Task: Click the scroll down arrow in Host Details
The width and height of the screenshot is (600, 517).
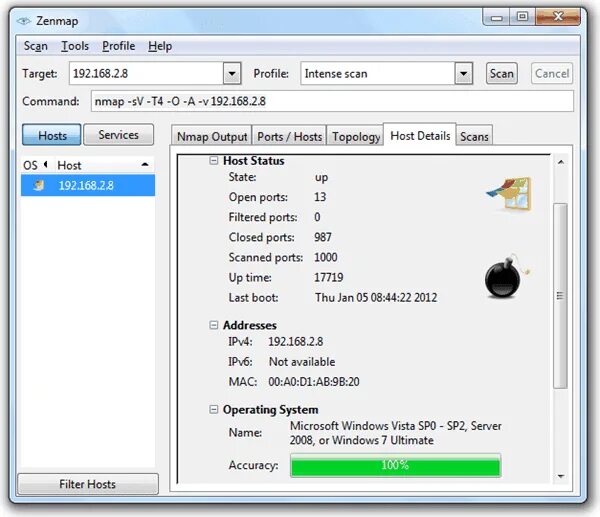Action: click(x=561, y=476)
